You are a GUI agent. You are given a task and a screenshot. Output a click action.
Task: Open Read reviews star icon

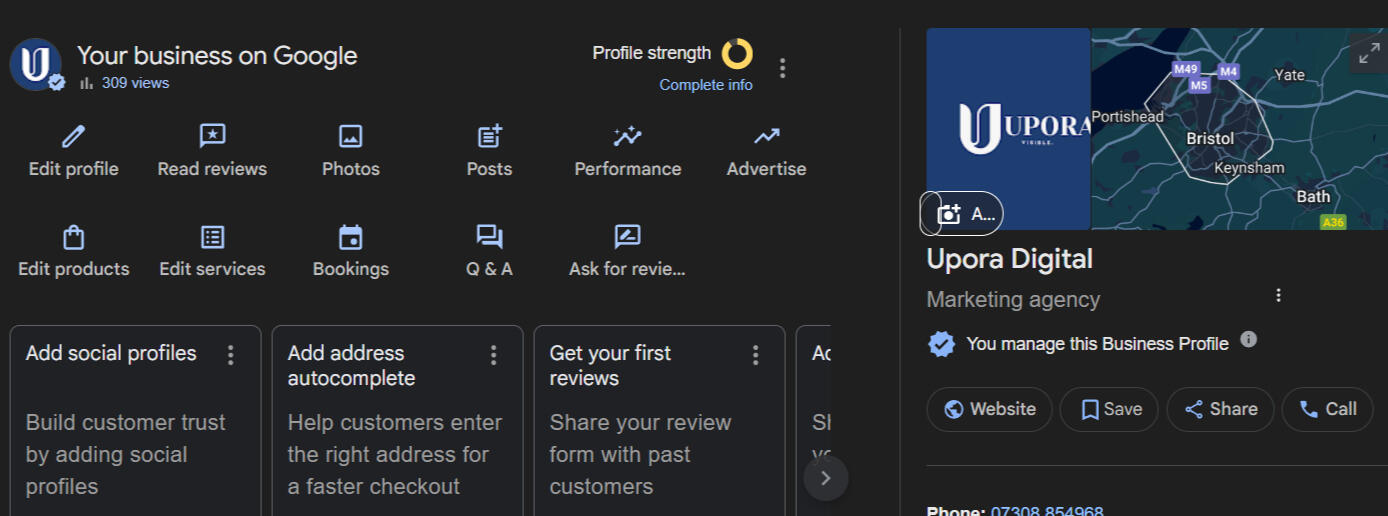click(x=212, y=136)
